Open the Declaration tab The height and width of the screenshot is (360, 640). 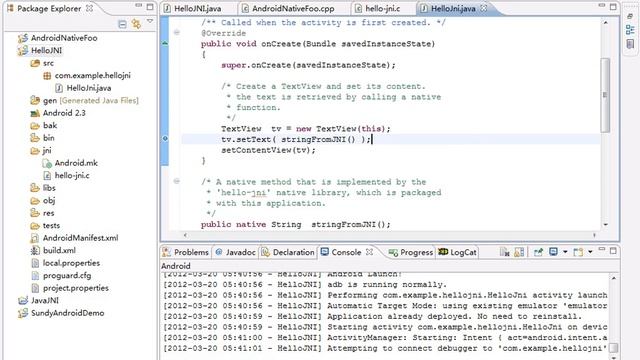point(288,252)
